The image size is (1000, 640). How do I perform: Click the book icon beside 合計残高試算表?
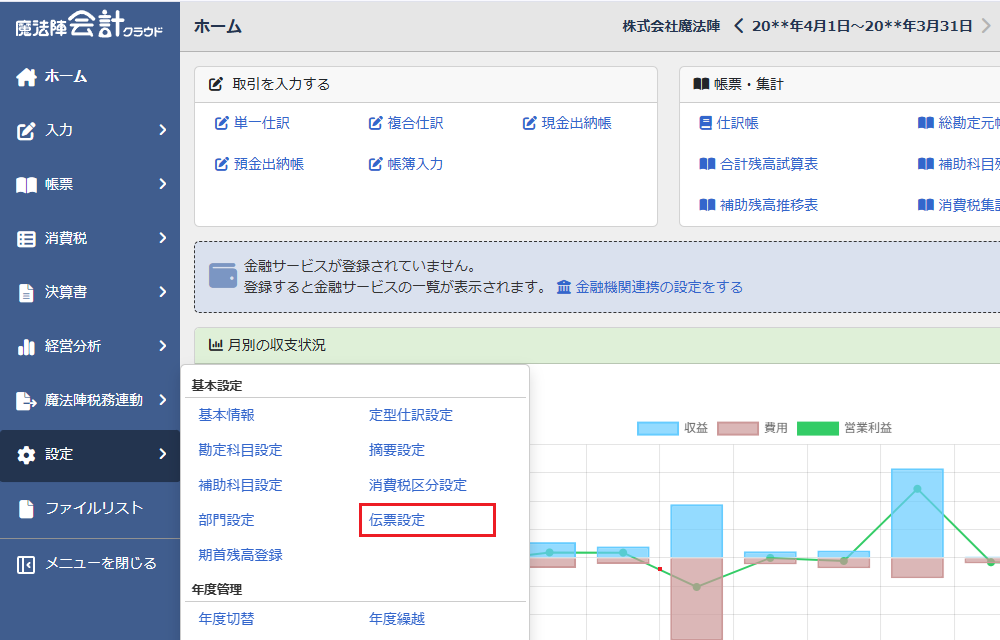(x=707, y=164)
